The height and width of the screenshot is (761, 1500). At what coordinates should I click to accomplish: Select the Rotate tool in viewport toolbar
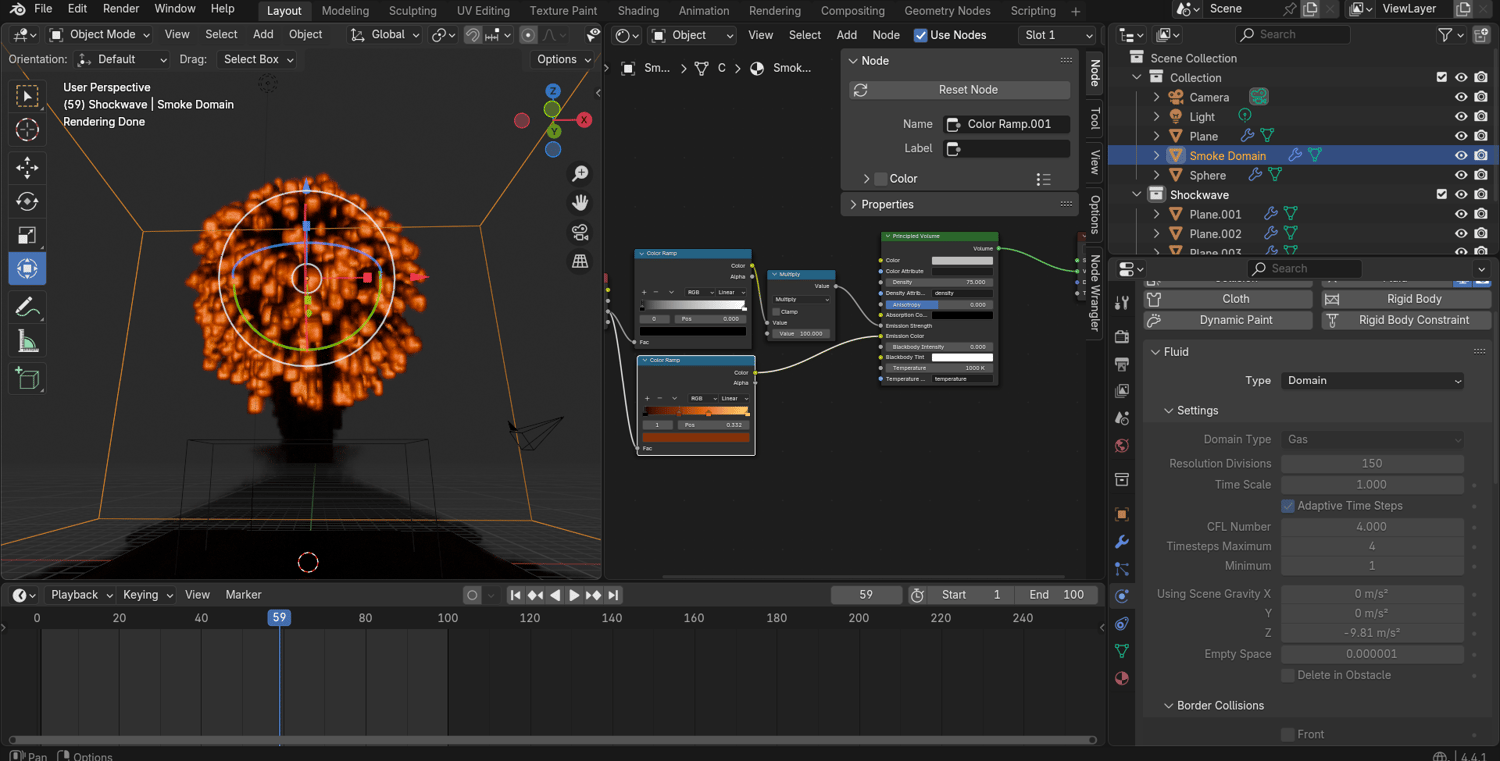[x=27, y=201]
